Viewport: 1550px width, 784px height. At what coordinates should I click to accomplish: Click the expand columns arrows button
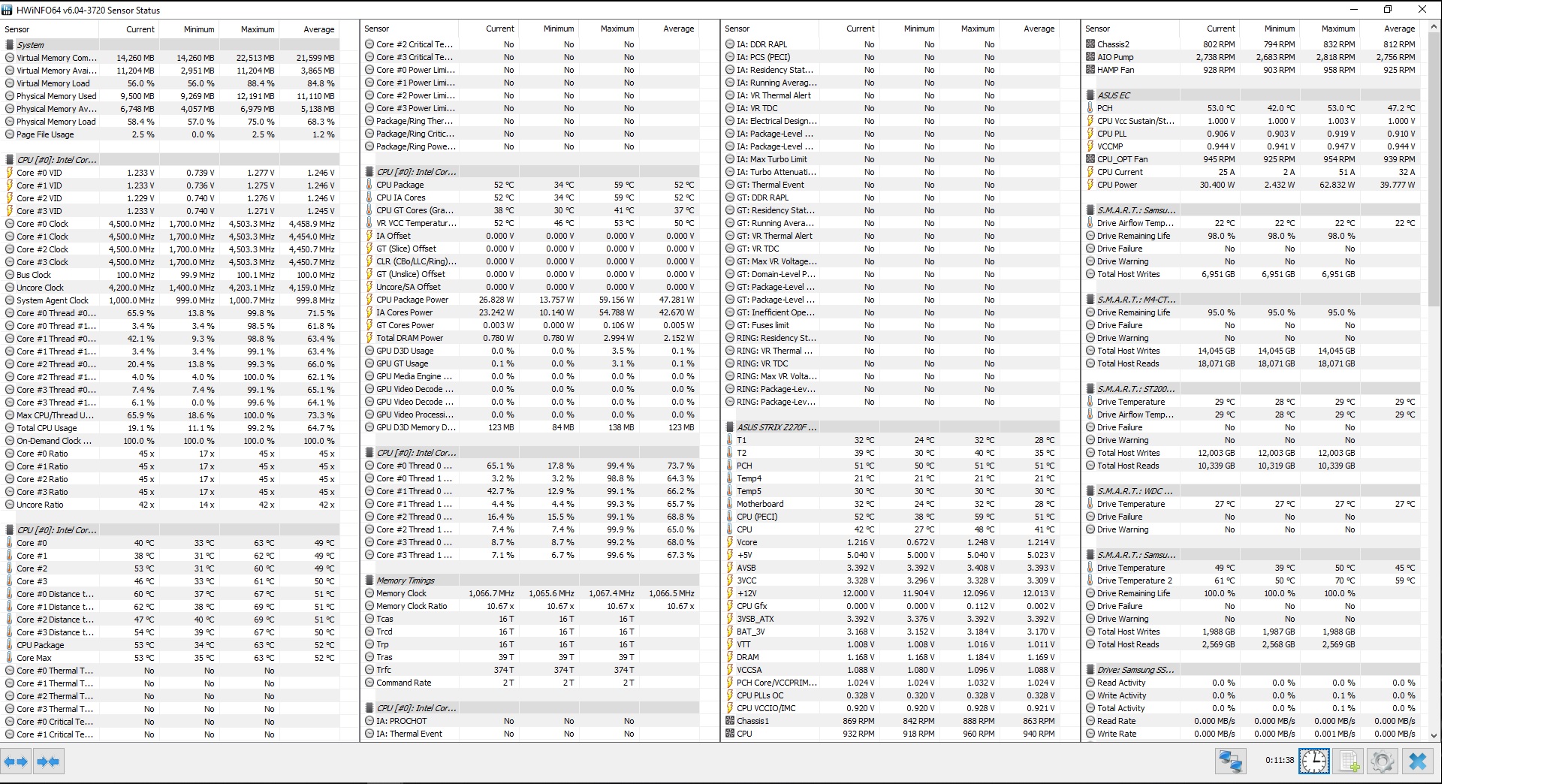click(x=16, y=761)
